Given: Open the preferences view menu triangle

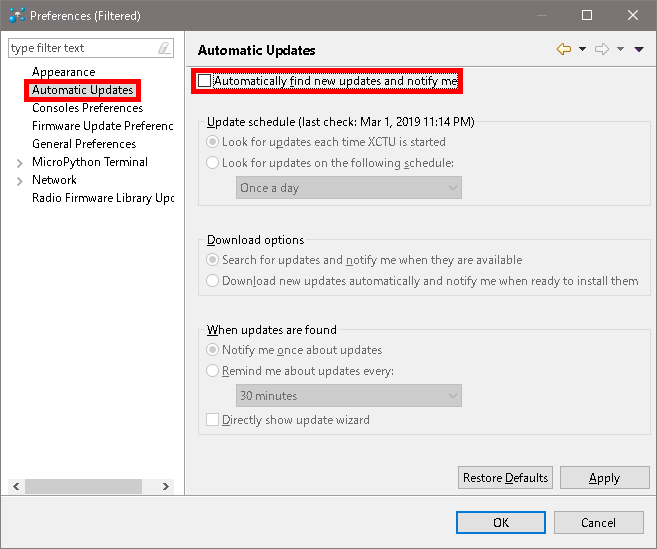Looking at the screenshot, I should coord(639,49).
